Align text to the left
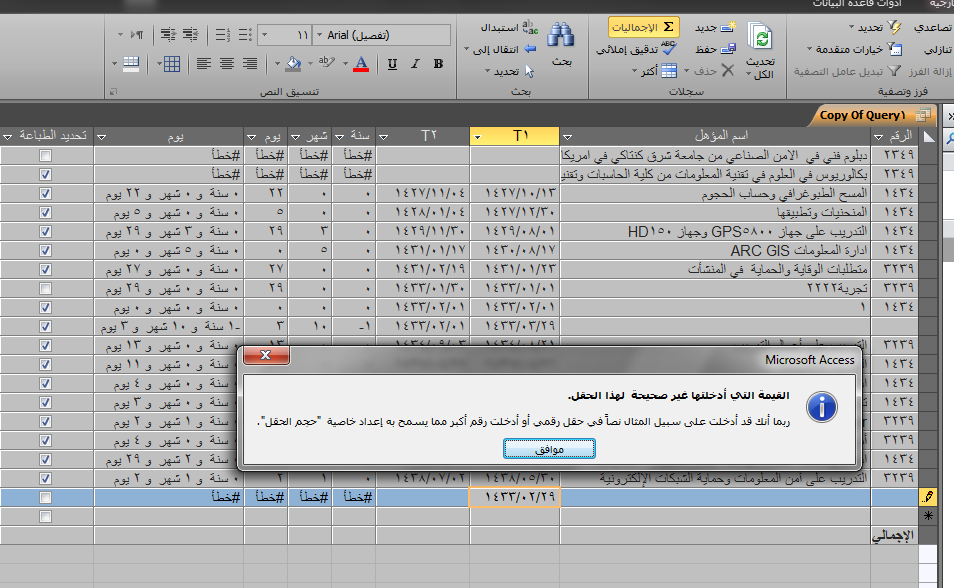The width and height of the screenshot is (954, 588). pyautogui.click(x=203, y=63)
